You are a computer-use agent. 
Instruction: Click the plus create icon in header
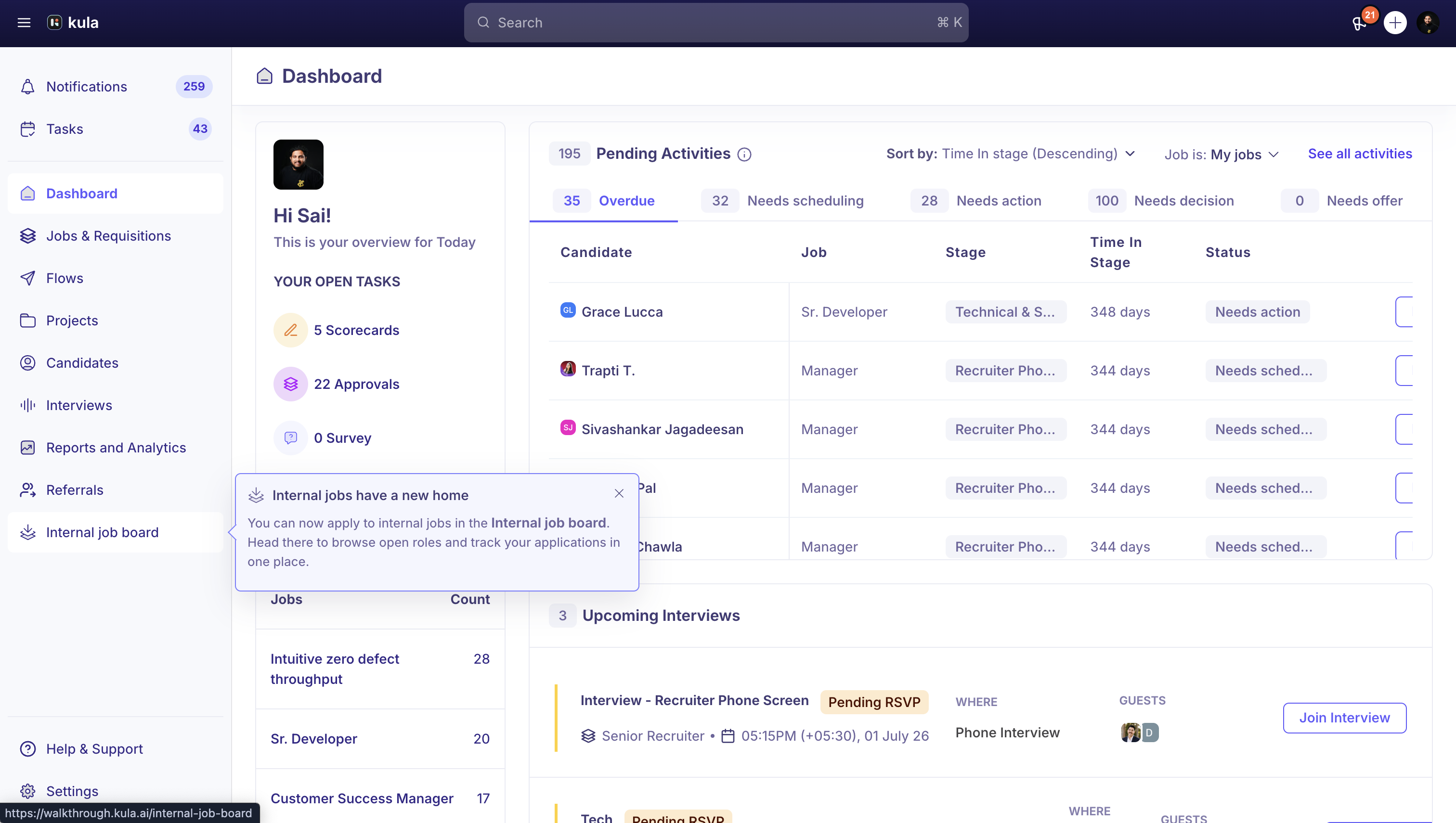point(1395,23)
